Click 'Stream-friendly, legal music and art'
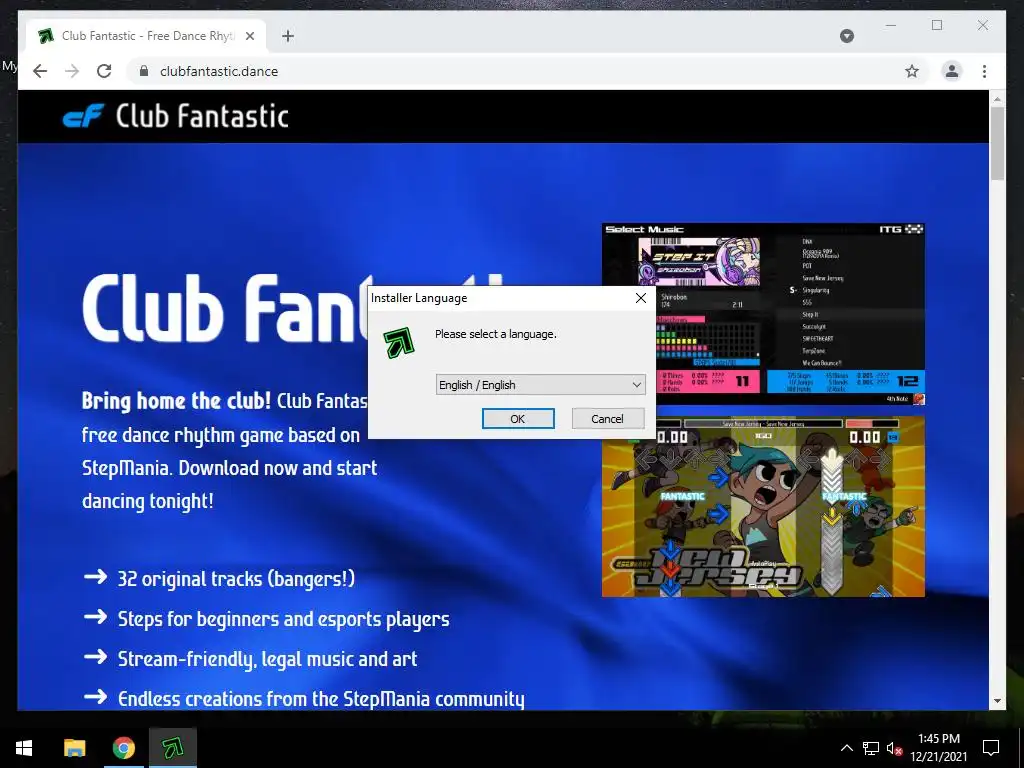The image size is (1024, 768). [x=267, y=658]
